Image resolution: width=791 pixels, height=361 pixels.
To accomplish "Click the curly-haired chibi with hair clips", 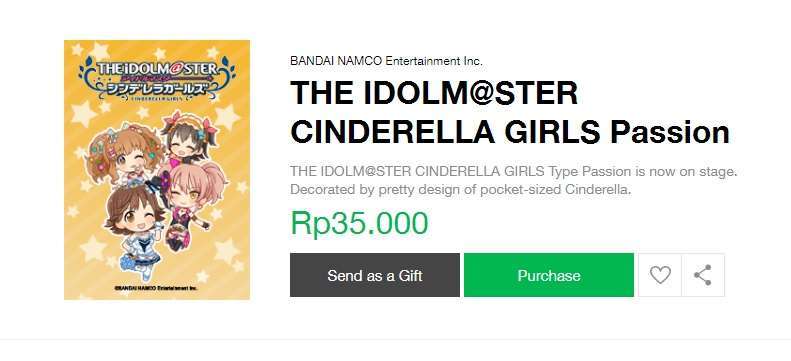I will pyautogui.click(x=124, y=154).
